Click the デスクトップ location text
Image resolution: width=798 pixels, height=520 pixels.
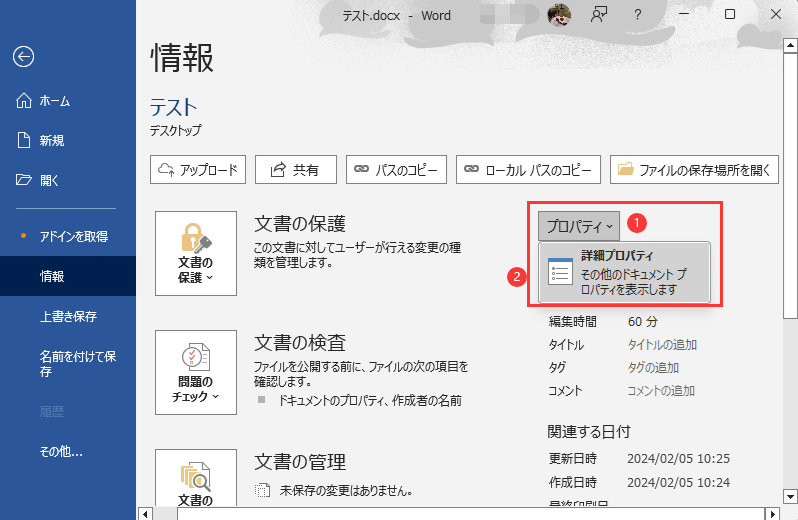(176, 130)
